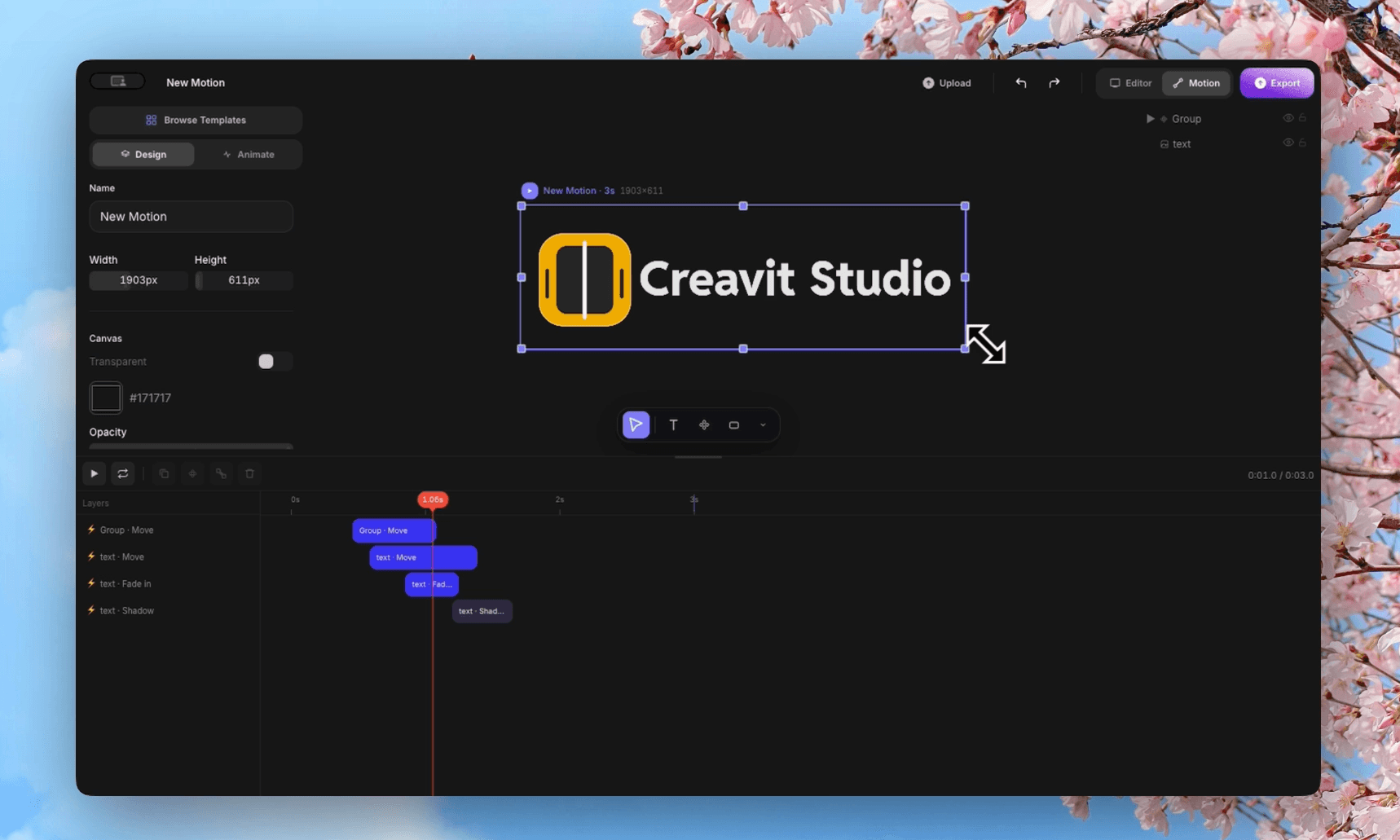Switch to the Motion mode
The image size is (1400, 840).
(x=1195, y=83)
